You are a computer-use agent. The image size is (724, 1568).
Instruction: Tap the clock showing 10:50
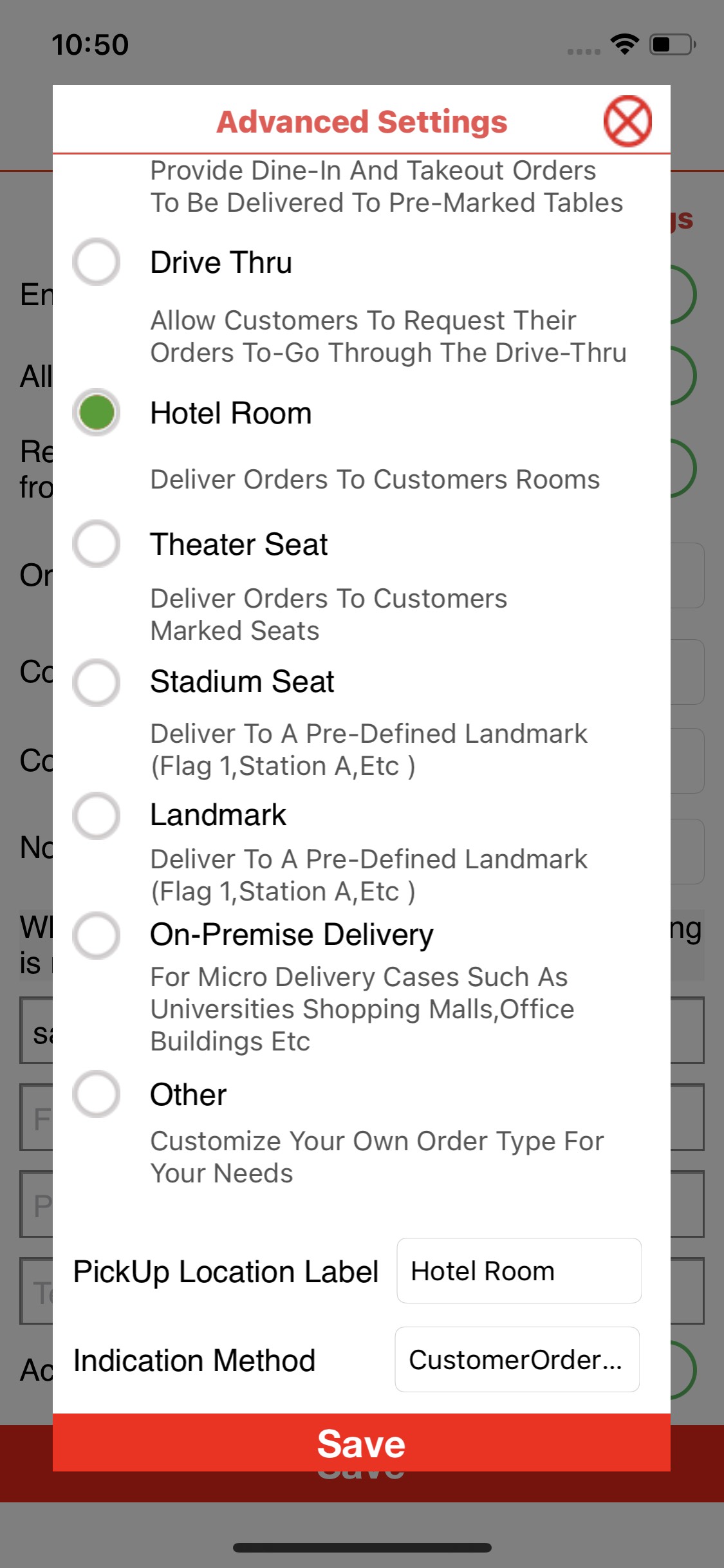[x=90, y=44]
